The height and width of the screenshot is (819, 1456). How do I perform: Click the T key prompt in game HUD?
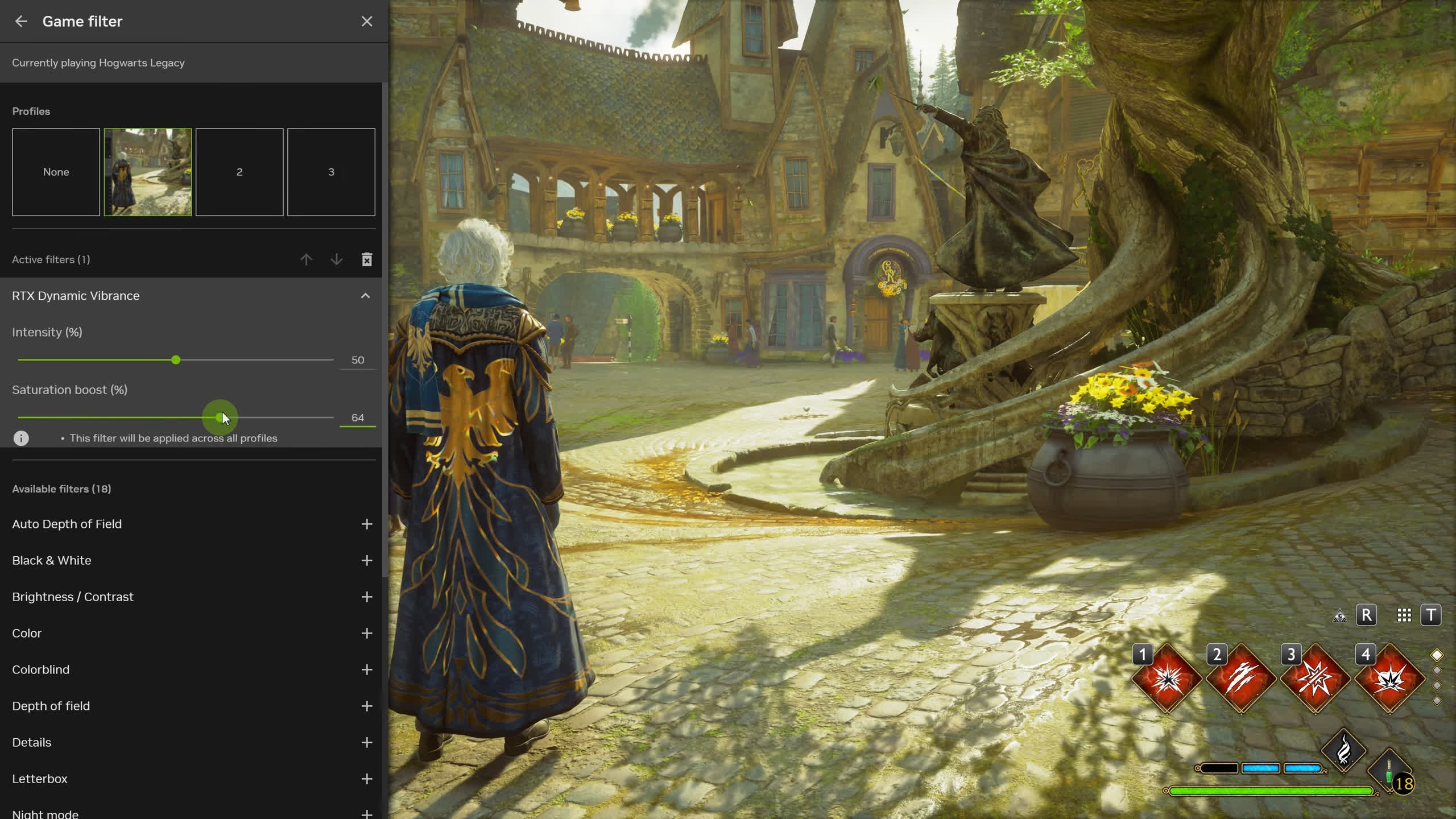[1431, 615]
